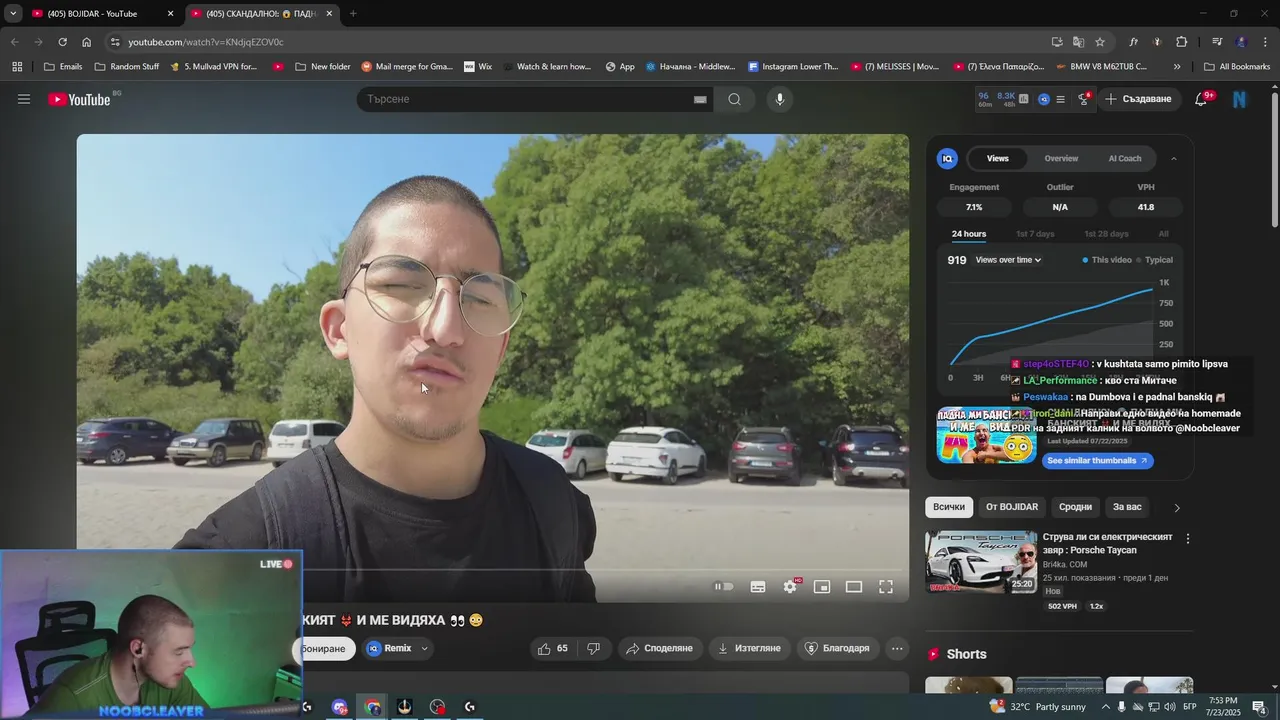
Task: Click the Изтегляне download button
Action: click(x=749, y=648)
